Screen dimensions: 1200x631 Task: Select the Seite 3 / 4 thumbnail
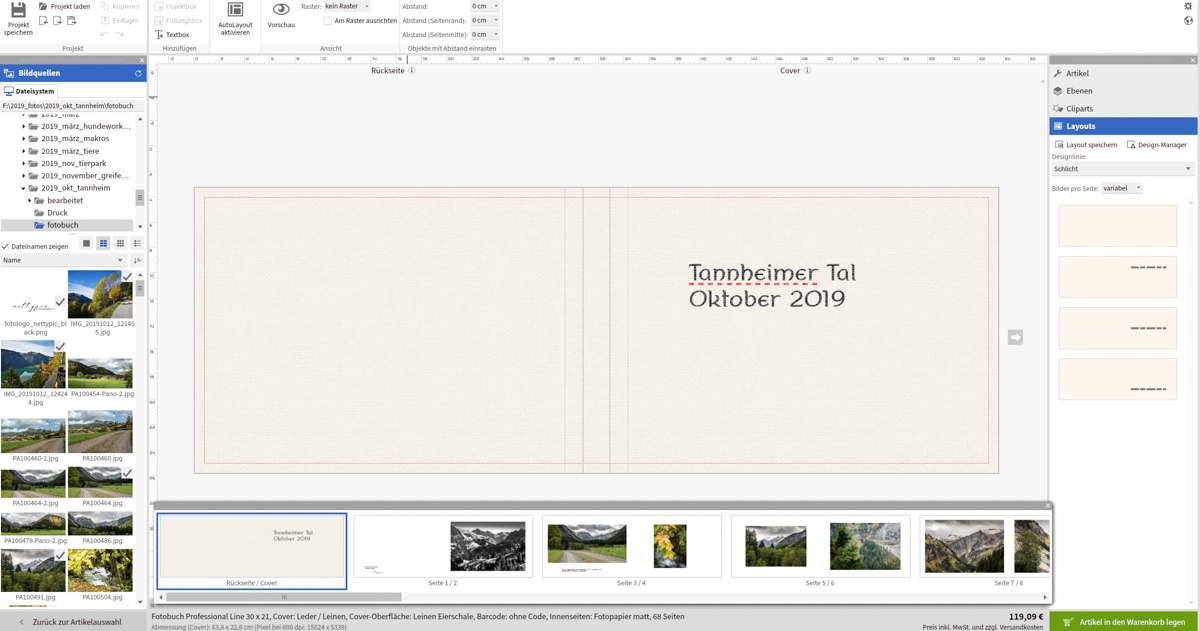tap(631, 547)
